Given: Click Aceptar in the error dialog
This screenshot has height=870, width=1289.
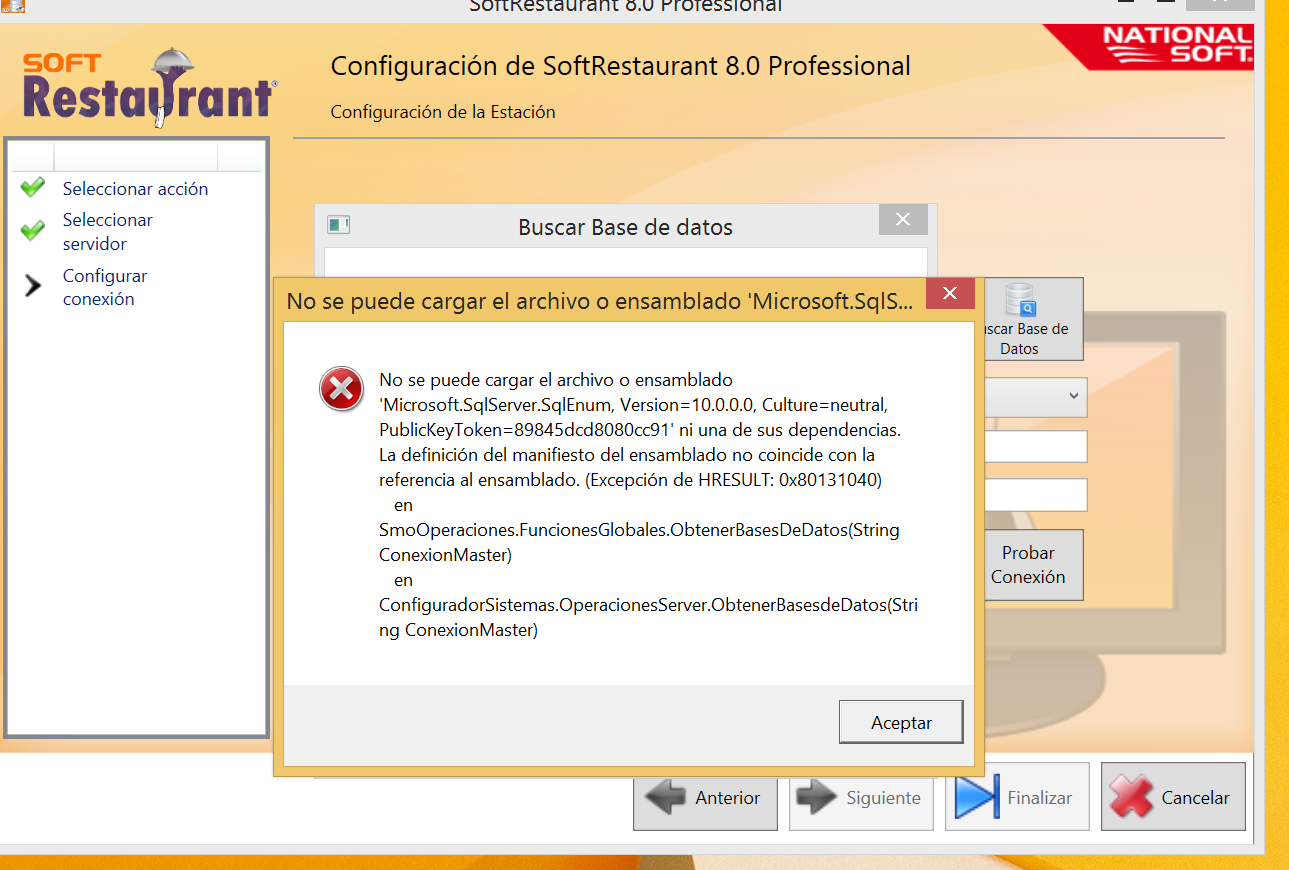Looking at the screenshot, I should [x=901, y=722].
